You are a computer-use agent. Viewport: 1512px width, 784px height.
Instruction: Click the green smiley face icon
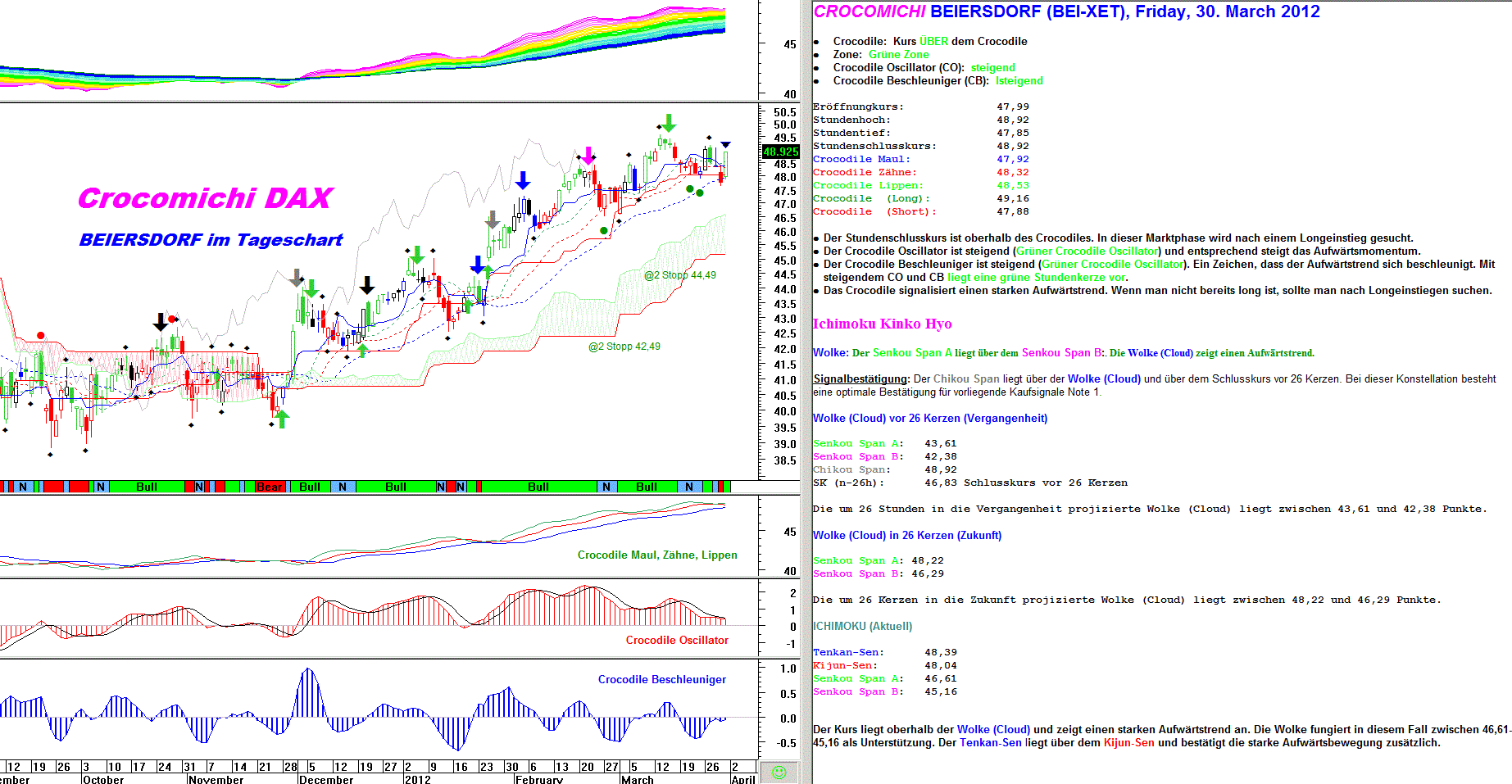click(x=779, y=772)
